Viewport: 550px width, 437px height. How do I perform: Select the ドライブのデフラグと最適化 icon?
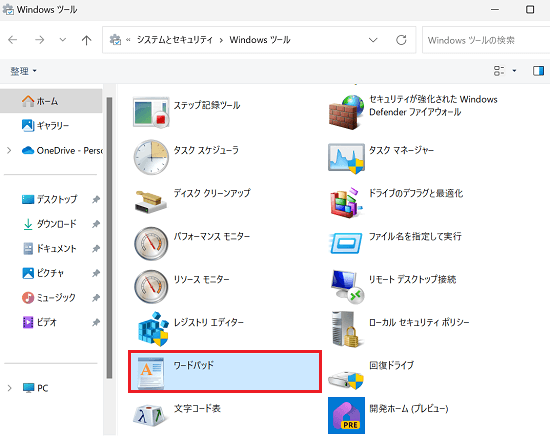point(347,202)
